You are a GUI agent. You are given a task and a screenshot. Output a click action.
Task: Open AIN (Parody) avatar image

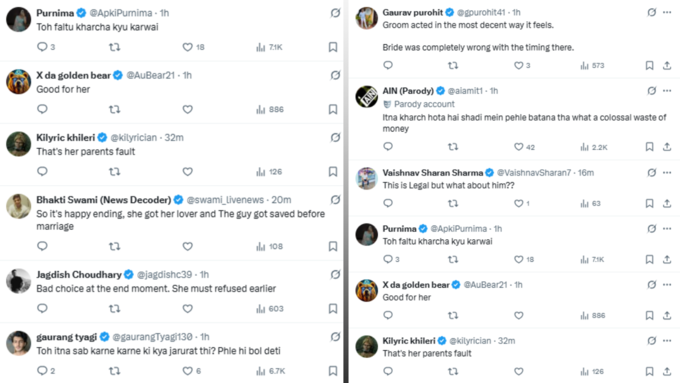[366, 97]
